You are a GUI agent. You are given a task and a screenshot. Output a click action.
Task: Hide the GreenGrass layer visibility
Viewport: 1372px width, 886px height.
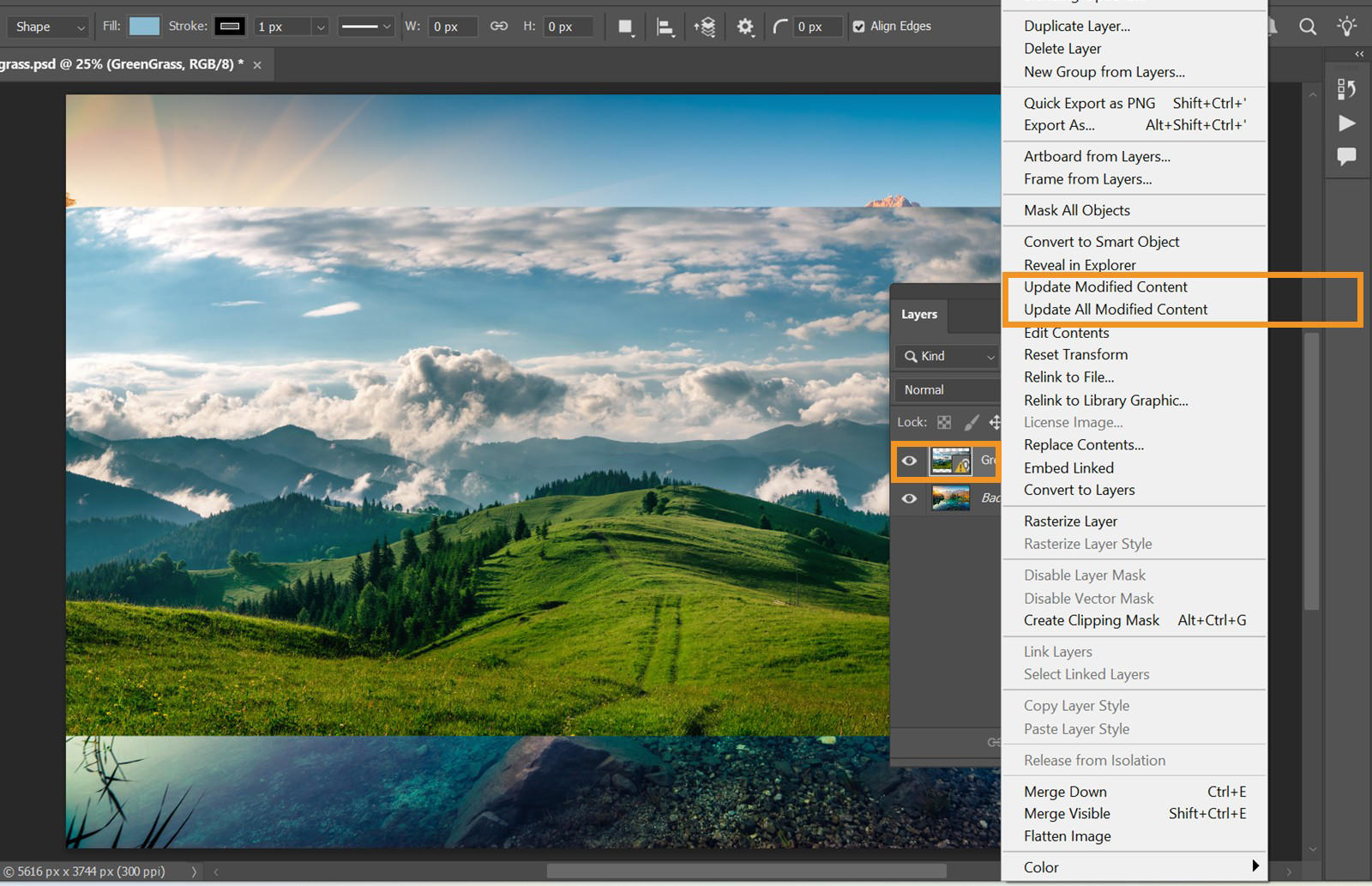point(910,461)
